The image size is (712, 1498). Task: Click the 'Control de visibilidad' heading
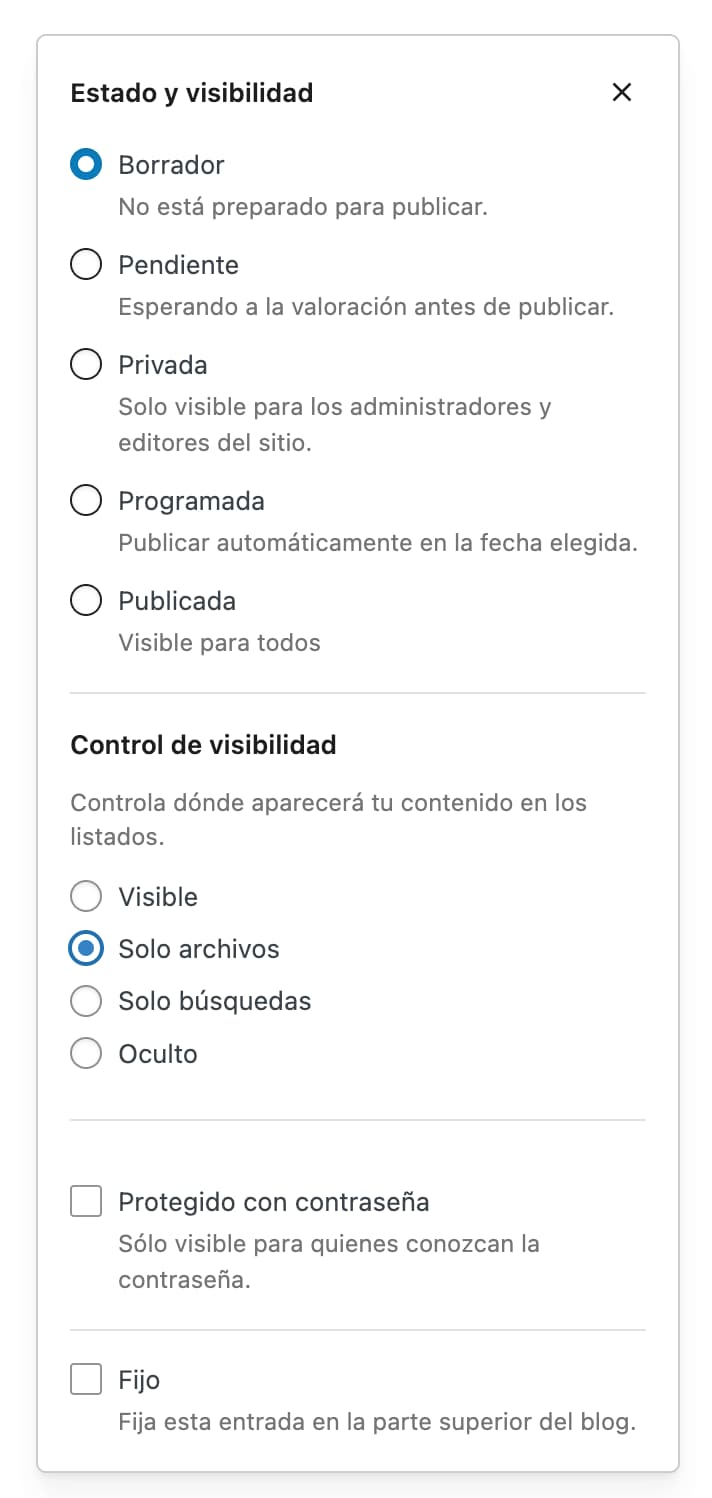(203, 745)
